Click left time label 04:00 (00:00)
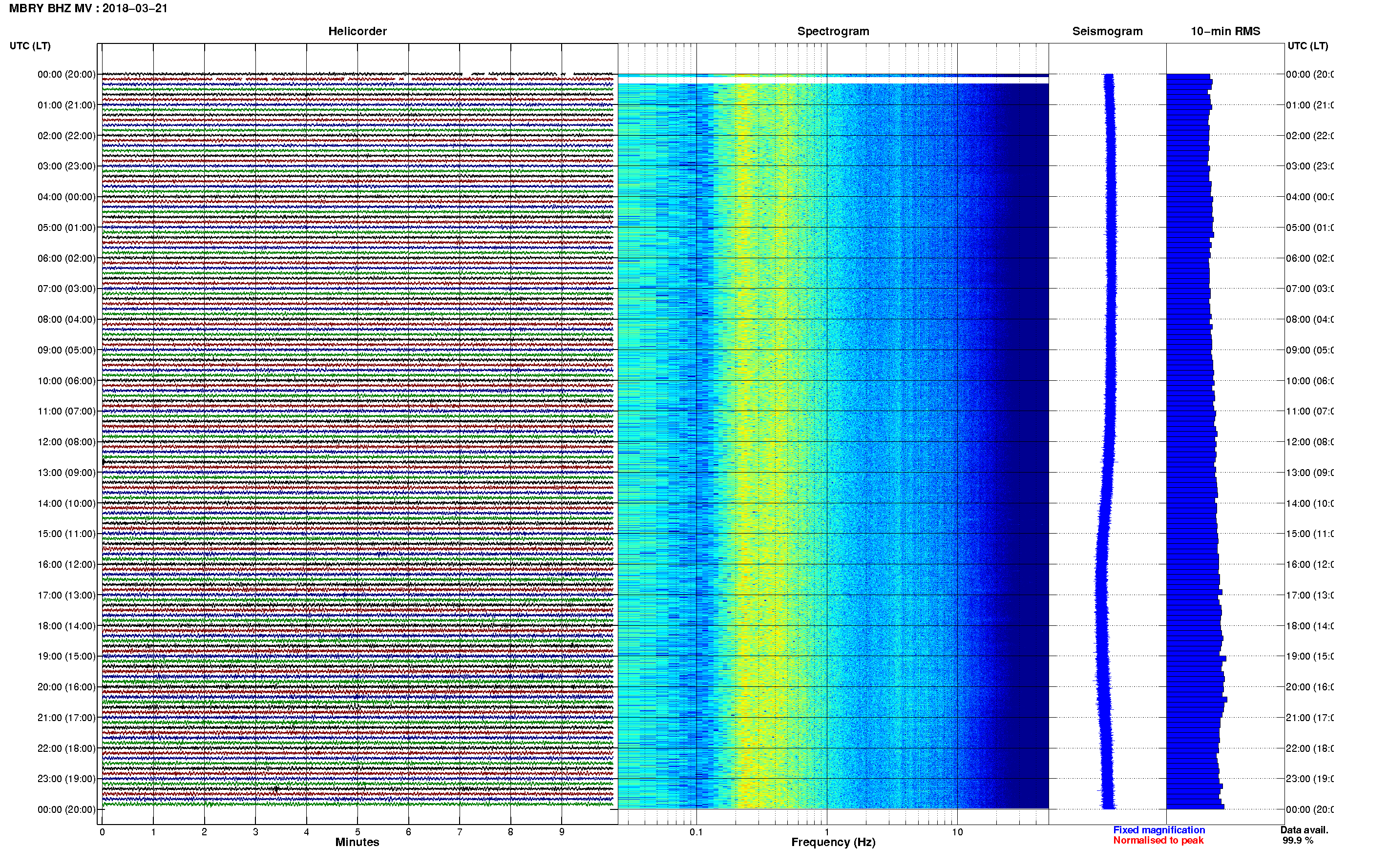The image size is (1389, 868). coord(66,197)
